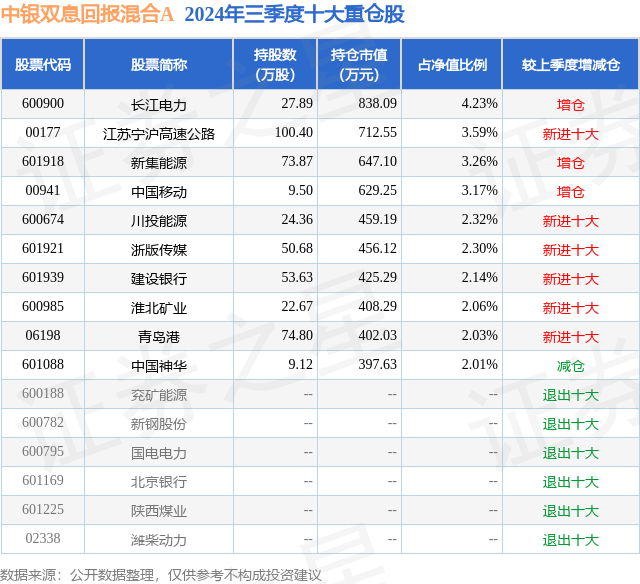Click 退出十大 label in 兖矿能源 row
The height and width of the screenshot is (584, 640).
[x=571, y=395]
